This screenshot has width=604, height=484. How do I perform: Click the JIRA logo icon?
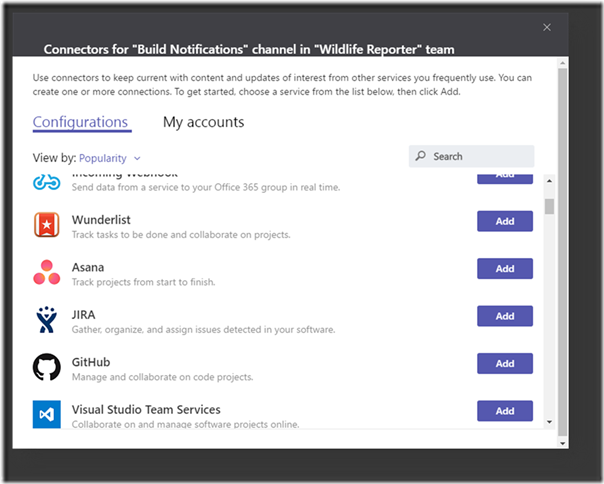[47, 319]
